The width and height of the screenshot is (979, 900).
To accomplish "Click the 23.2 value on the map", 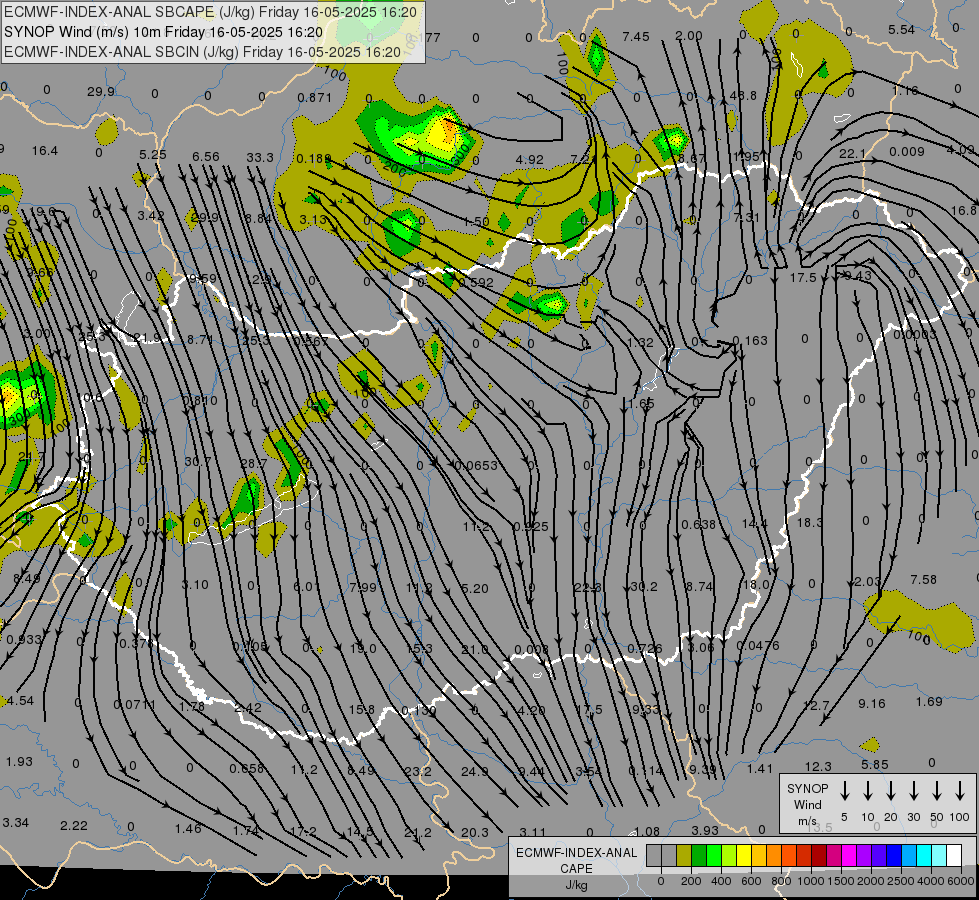I will 418,771.
